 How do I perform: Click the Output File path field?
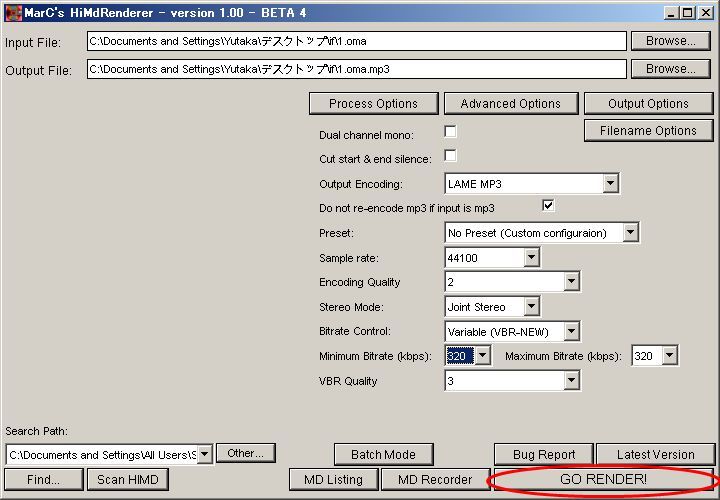coord(356,69)
